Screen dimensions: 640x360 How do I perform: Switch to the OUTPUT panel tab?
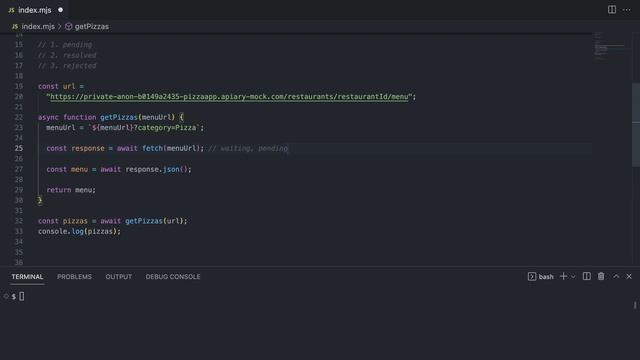(119, 277)
